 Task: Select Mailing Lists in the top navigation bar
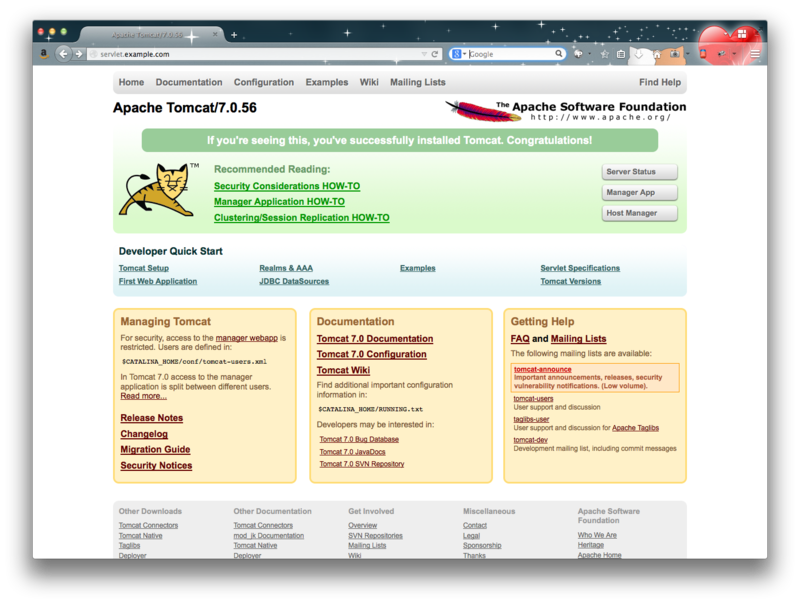pos(418,83)
